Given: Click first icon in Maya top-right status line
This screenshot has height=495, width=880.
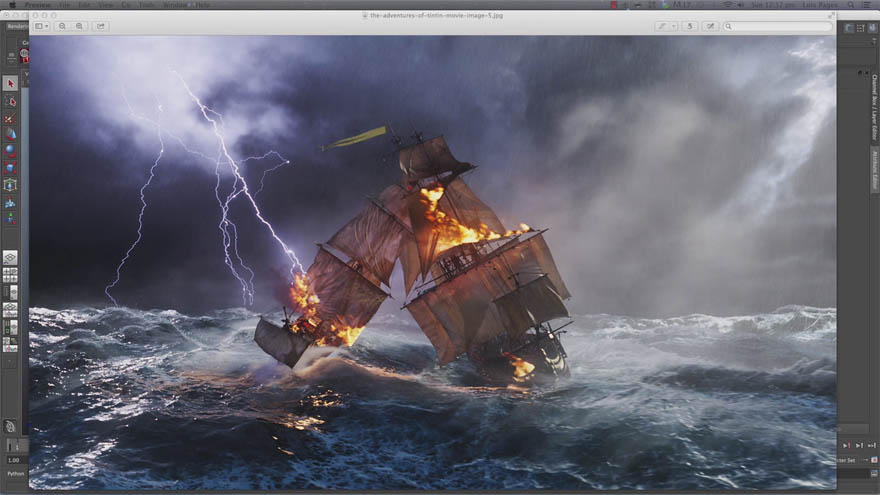Looking at the screenshot, I should click(849, 28).
